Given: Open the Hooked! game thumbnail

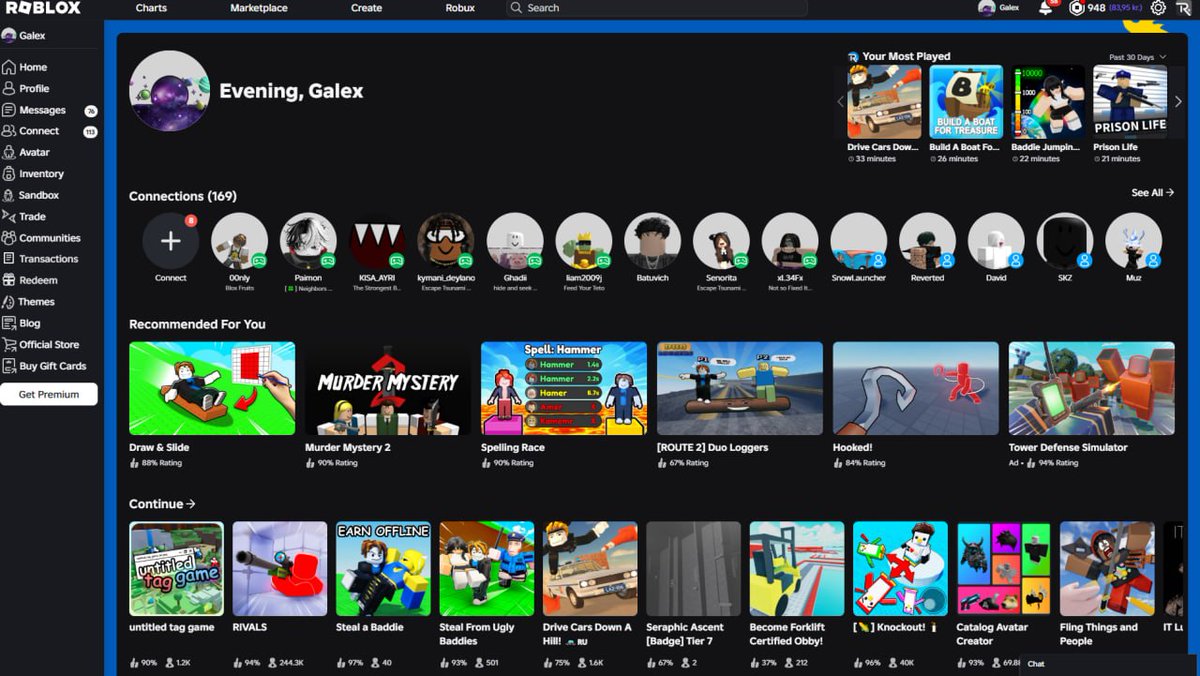Looking at the screenshot, I should [916, 388].
